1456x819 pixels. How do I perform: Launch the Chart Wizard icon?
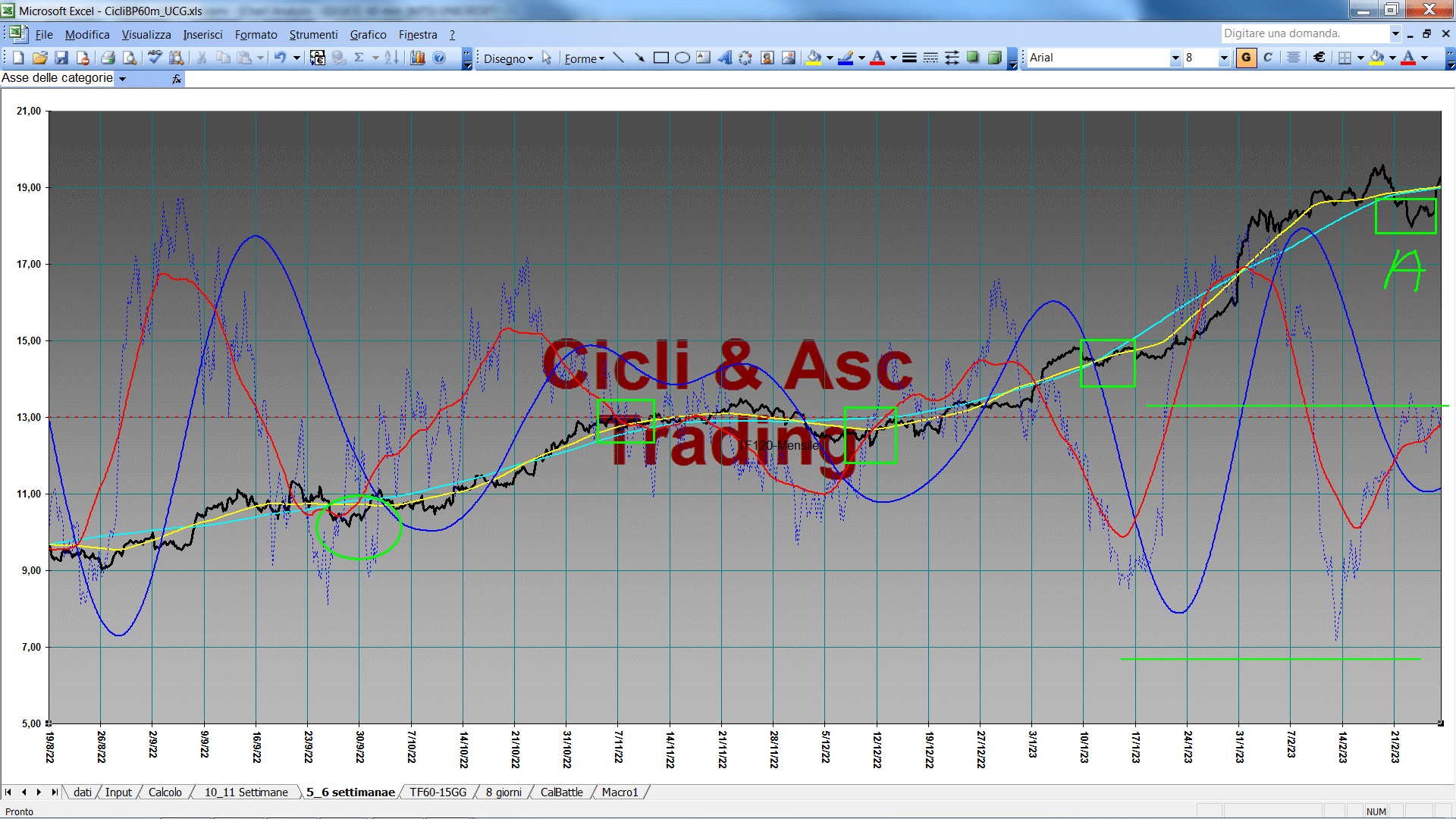pos(417,58)
